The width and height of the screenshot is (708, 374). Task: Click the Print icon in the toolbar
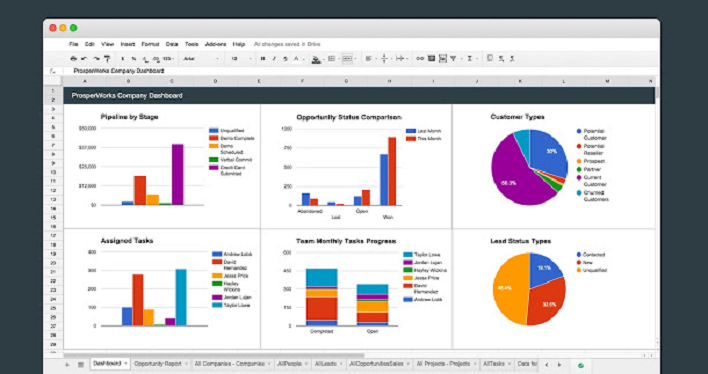[73, 58]
